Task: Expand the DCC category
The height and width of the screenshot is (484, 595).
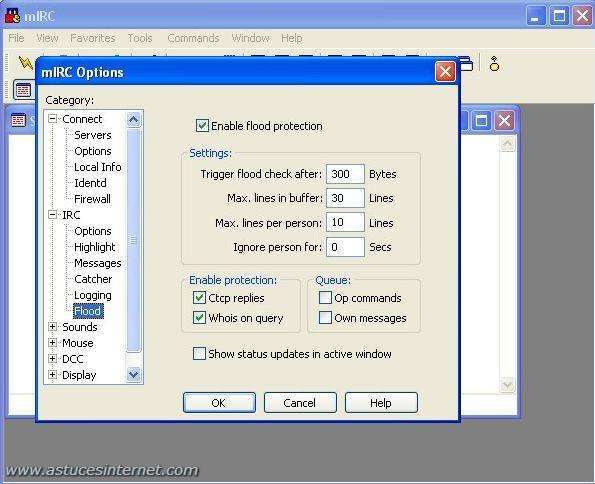Action: coord(53,358)
